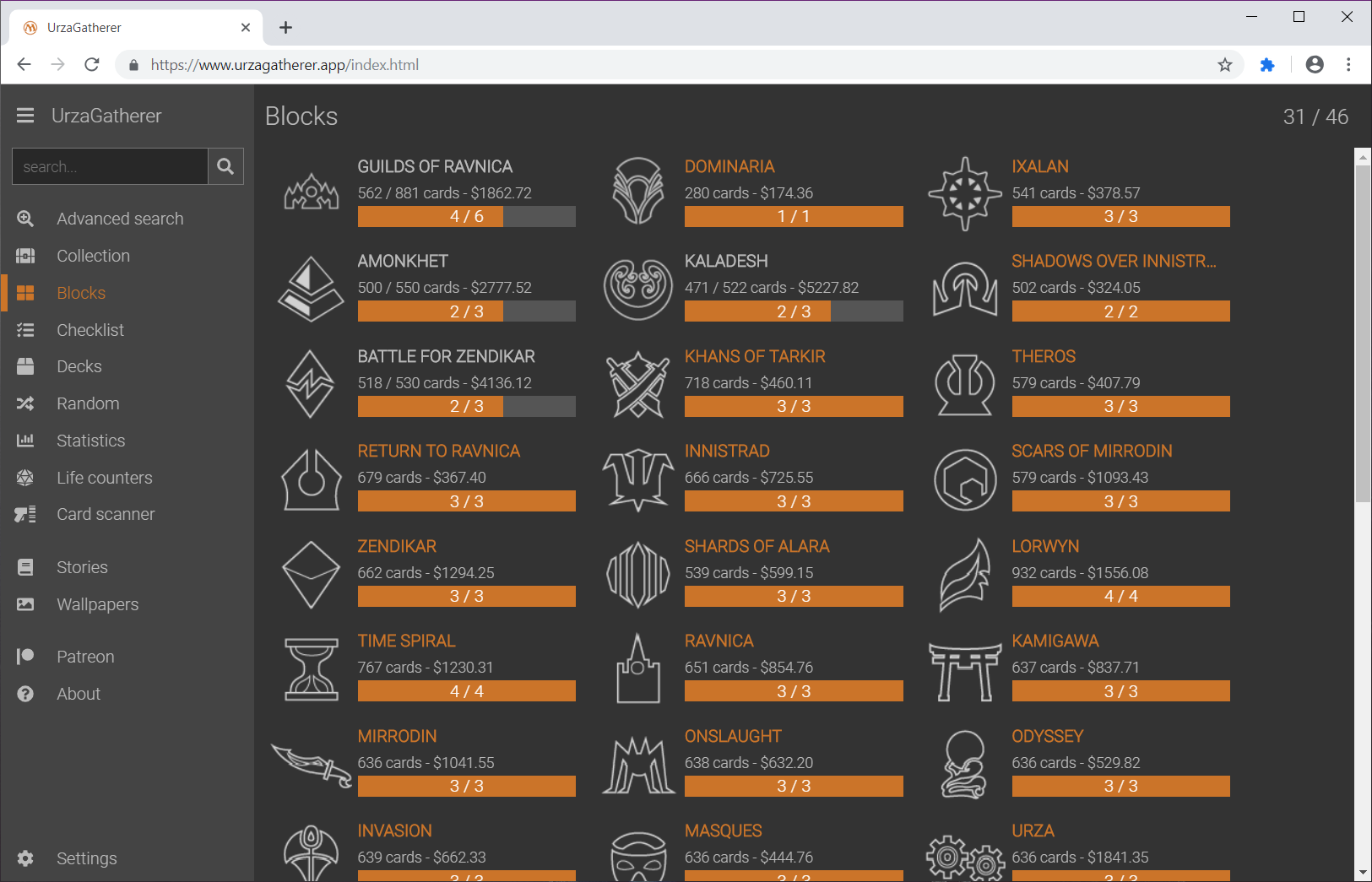Click the Battle for Zendikar block symbol
1372x882 pixels.
click(x=310, y=383)
